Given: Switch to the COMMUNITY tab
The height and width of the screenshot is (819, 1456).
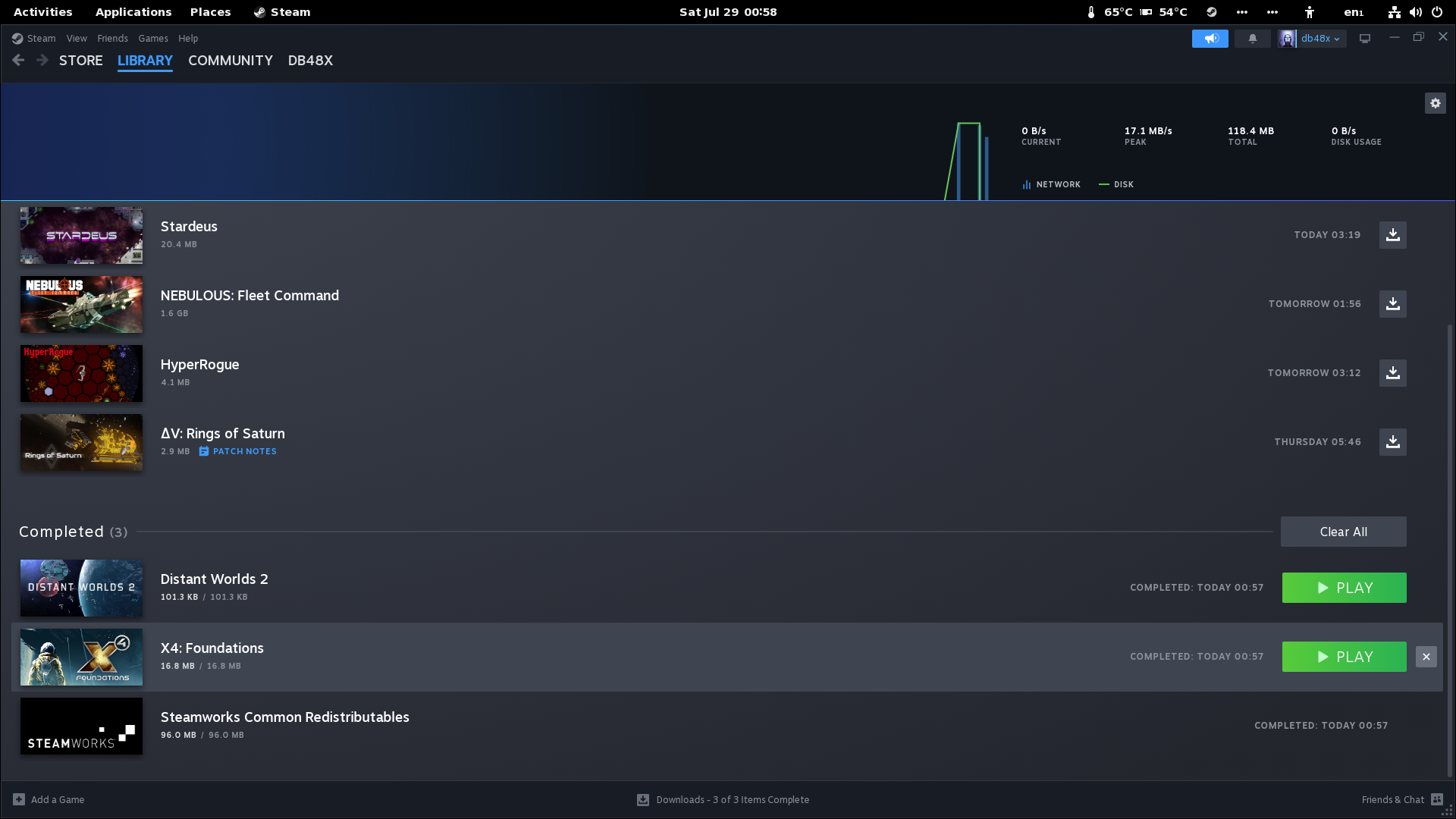Looking at the screenshot, I should pyautogui.click(x=231, y=61).
